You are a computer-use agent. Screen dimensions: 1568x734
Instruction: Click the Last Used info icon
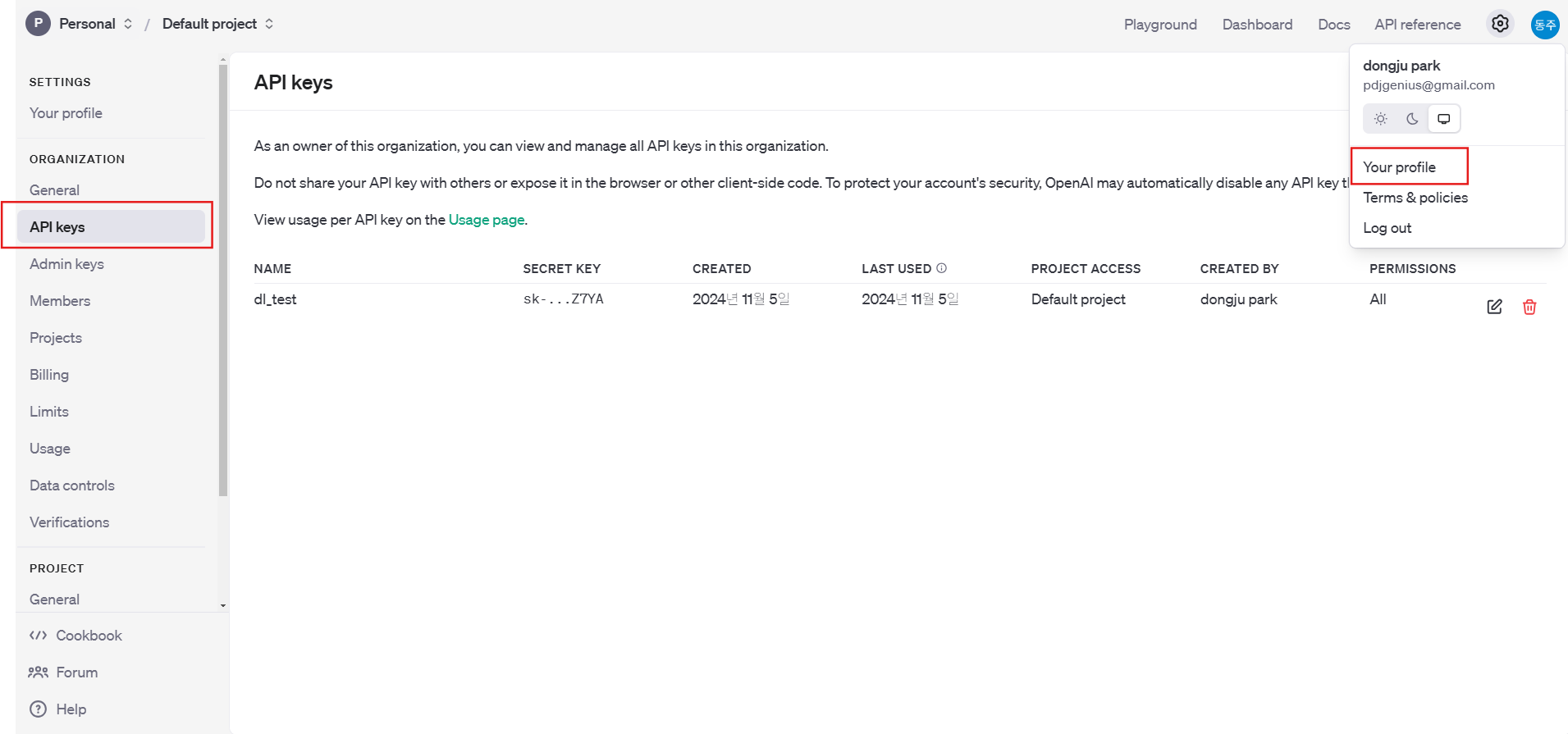(x=941, y=268)
